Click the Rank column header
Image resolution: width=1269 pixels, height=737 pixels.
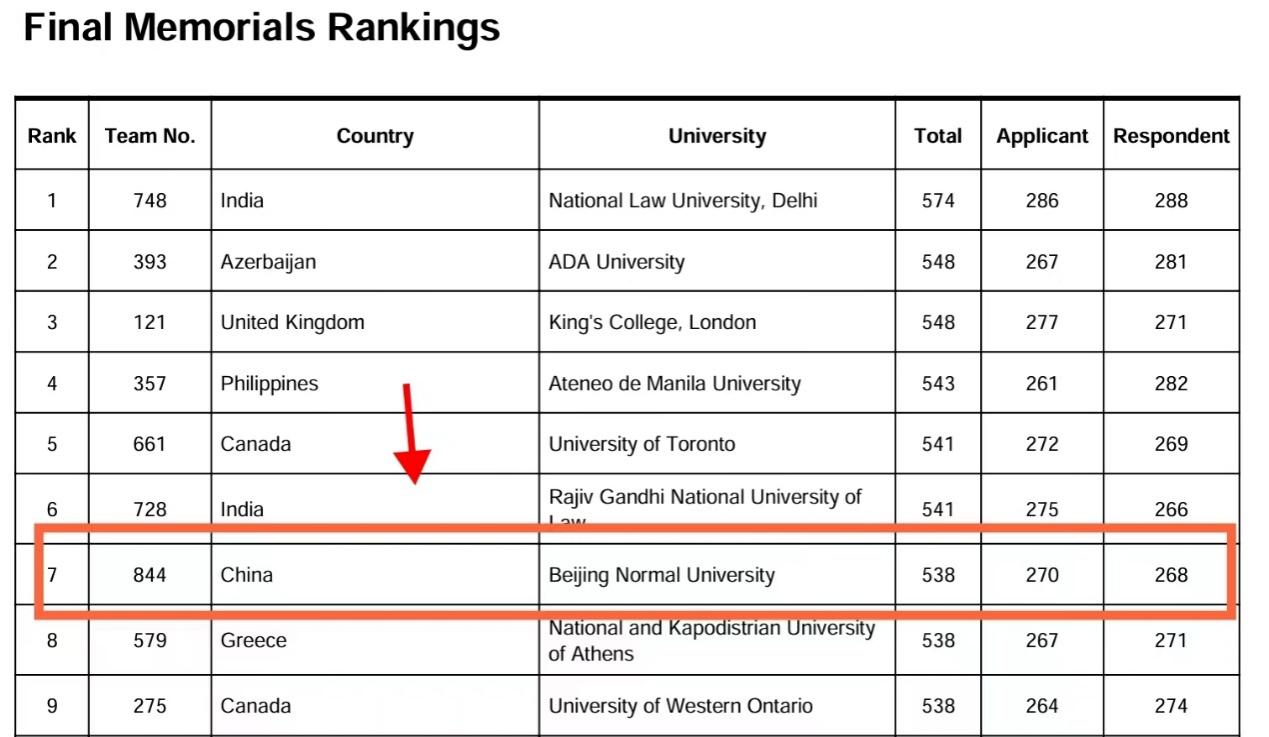52,136
